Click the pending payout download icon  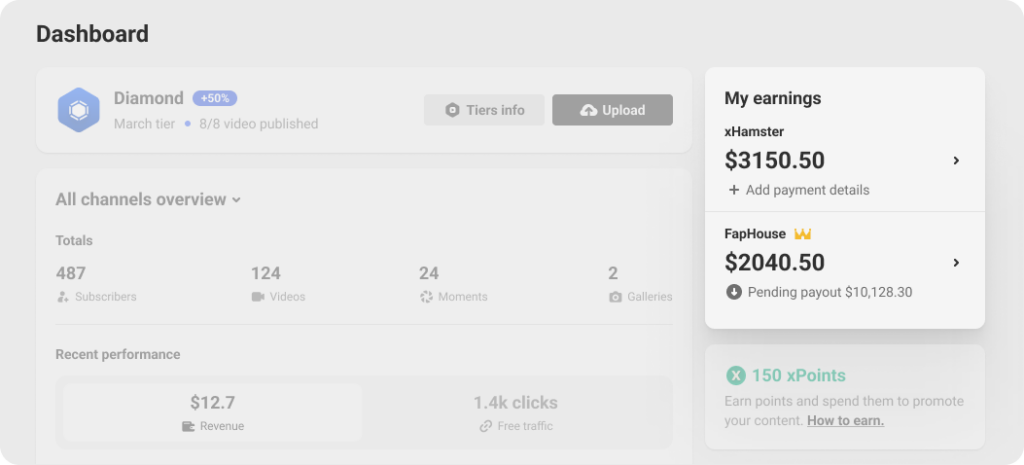[x=734, y=292]
